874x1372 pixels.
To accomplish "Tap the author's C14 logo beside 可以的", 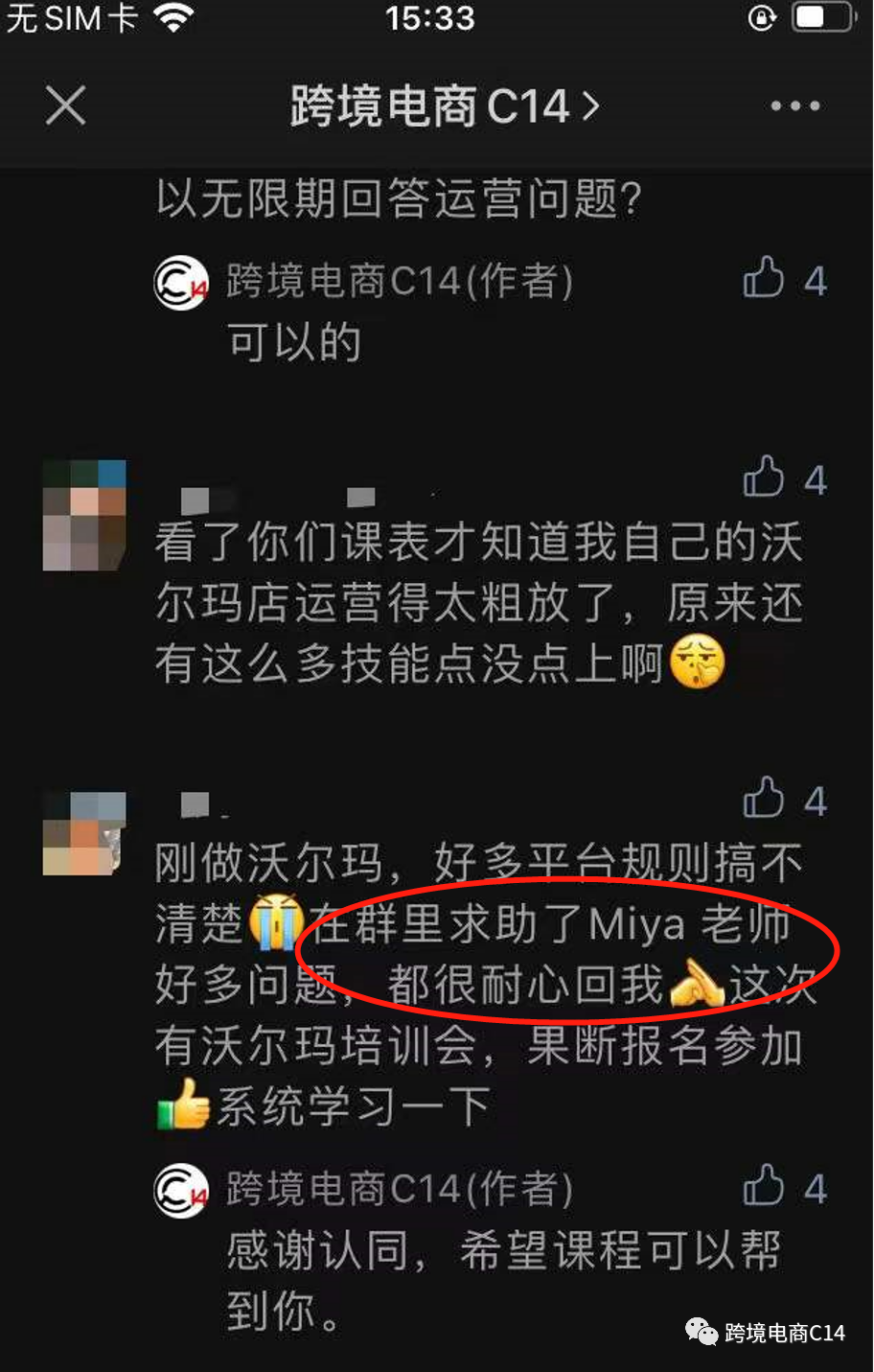I will 181,282.
